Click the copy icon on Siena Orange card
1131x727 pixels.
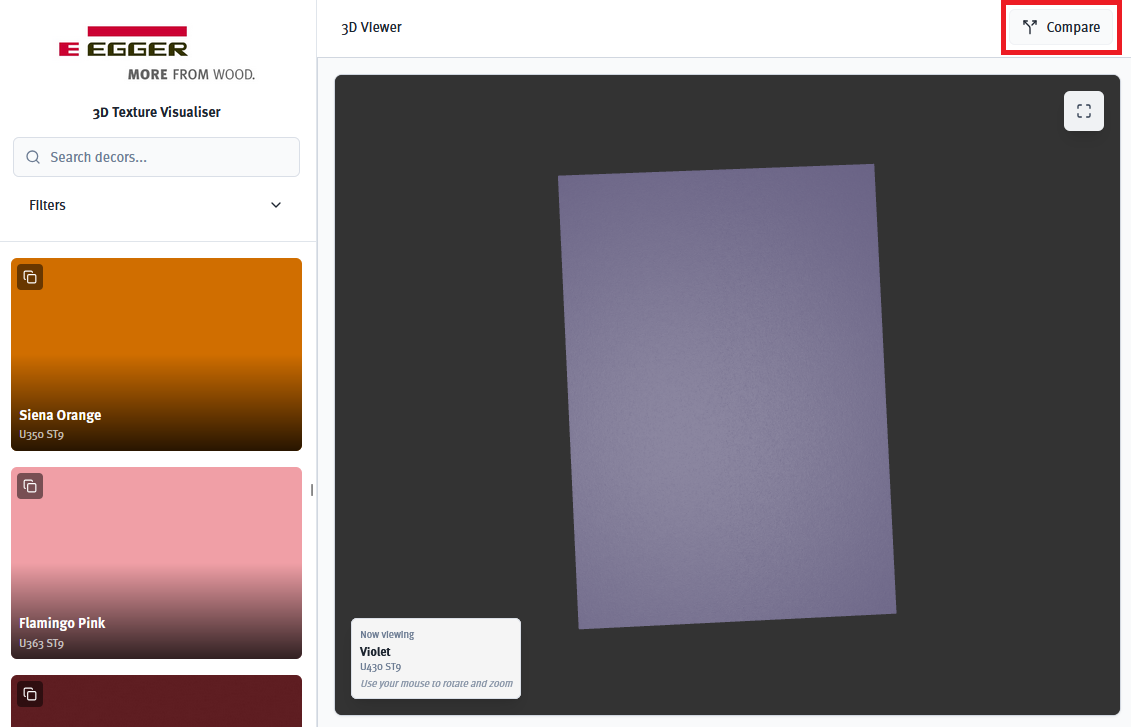[30, 277]
